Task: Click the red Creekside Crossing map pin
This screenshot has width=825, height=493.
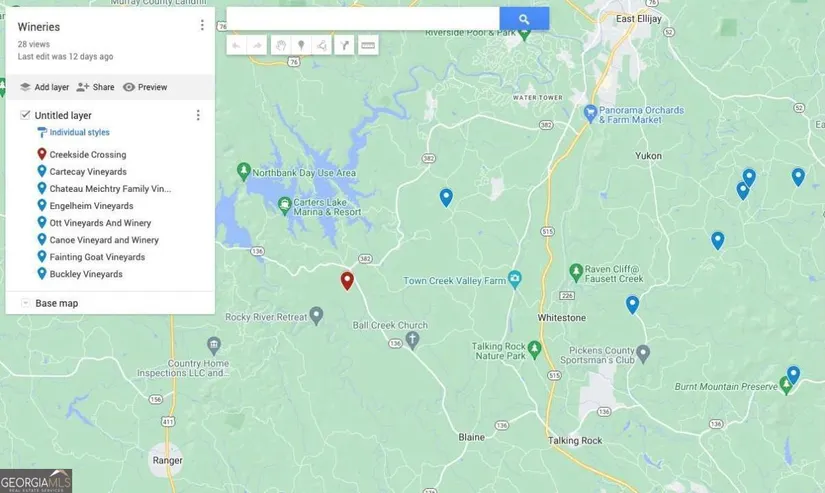Action: click(347, 280)
